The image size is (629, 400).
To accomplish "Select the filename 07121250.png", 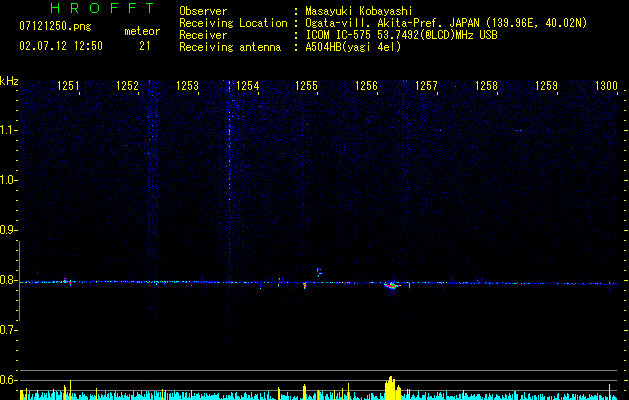I will [x=55, y=26].
